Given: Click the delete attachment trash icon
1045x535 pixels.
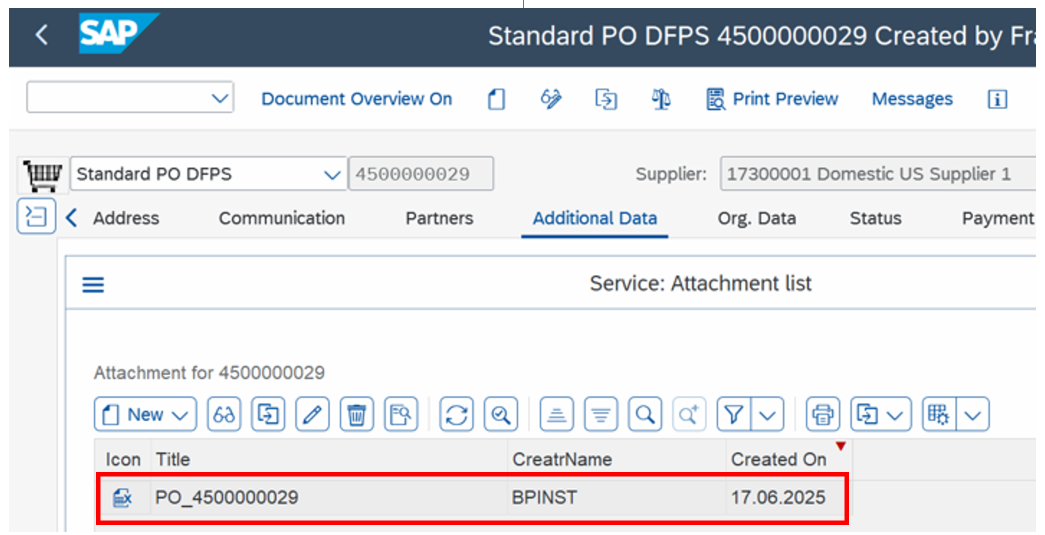Looking at the screenshot, I should click(x=357, y=414).
